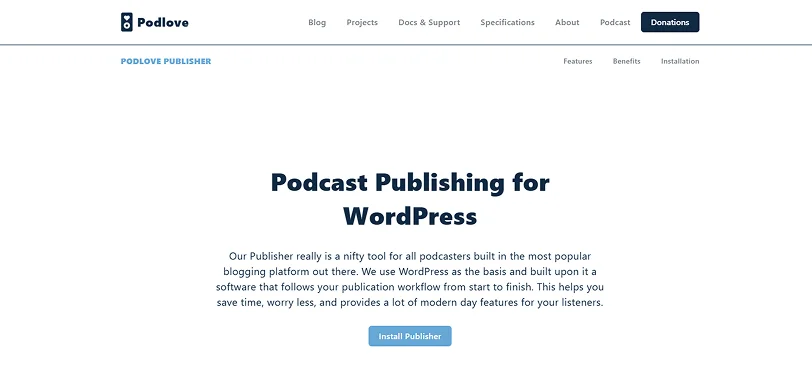Click the Donations button
The height and width of the screenshot is (372, 812).
670,22
